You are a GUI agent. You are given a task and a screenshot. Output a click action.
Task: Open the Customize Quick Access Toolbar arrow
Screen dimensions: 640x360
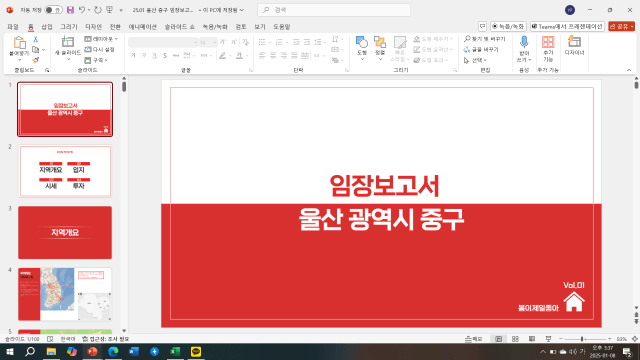pyautogui.click(x=121, y=10)
